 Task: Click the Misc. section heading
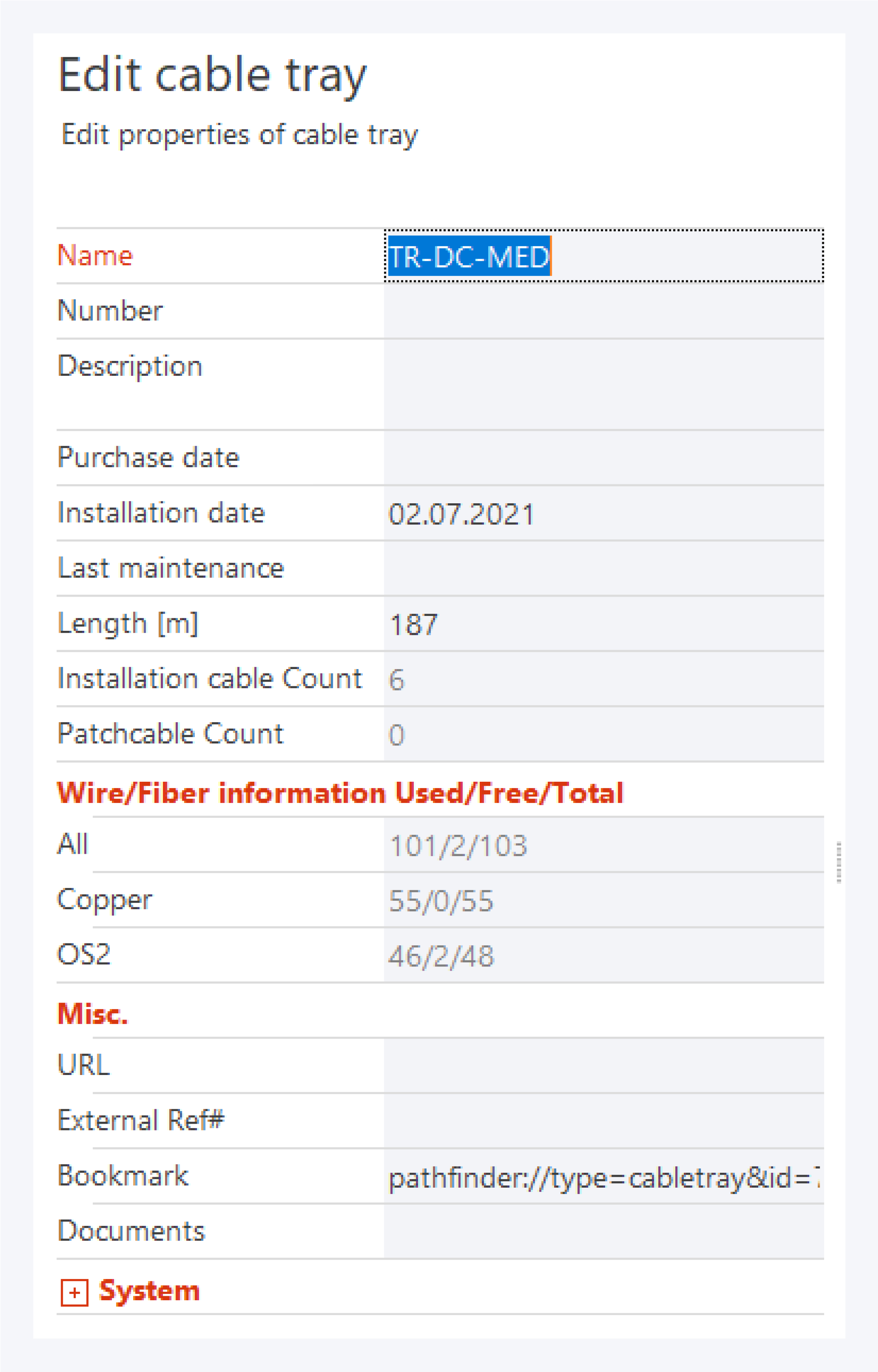93,1014
